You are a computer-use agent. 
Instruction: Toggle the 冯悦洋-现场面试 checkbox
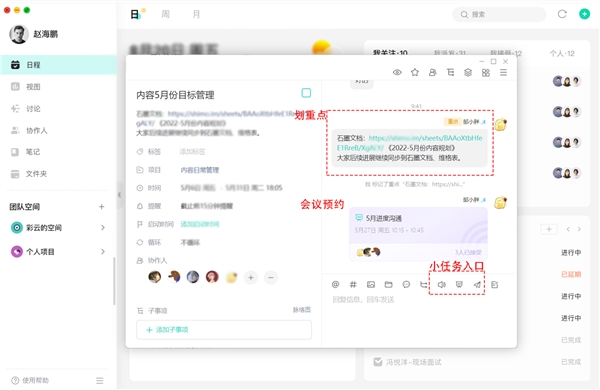click(378, 362)
